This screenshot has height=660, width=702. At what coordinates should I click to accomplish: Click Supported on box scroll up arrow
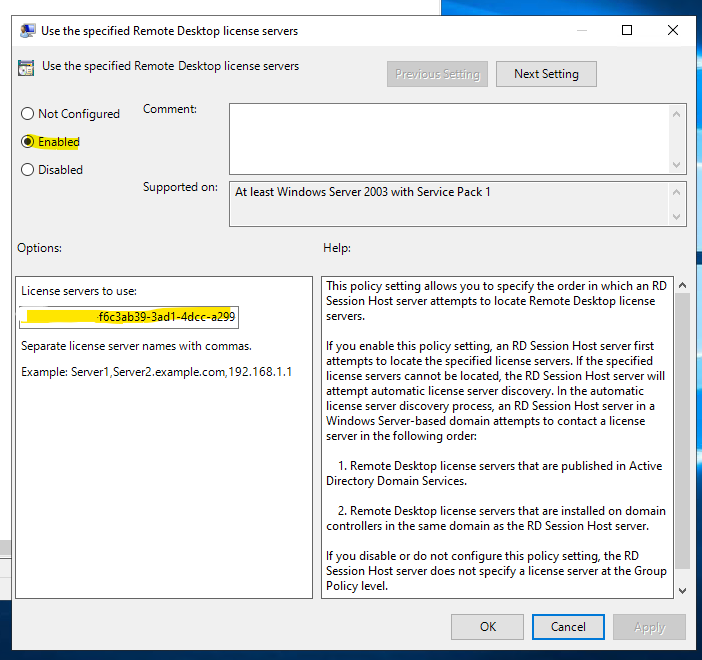tap(676, 192)
